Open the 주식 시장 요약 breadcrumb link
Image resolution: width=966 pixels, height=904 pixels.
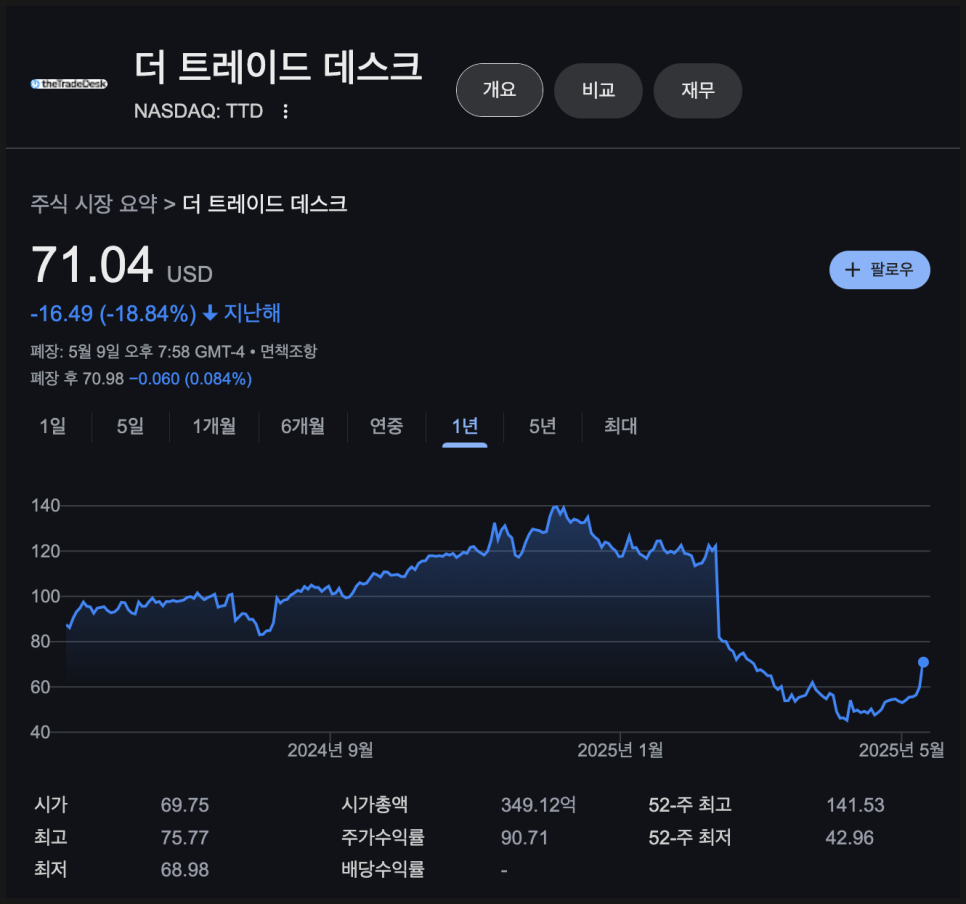pos(94,203)
